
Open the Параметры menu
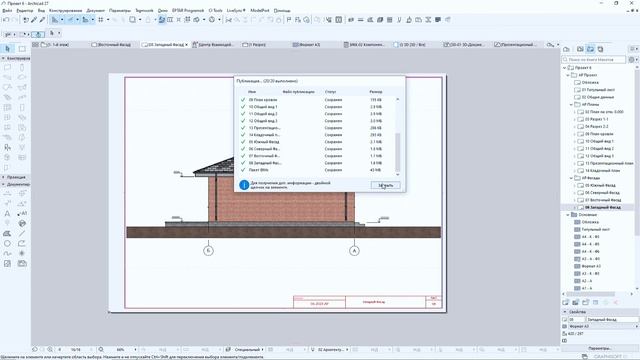click(120, 11)
